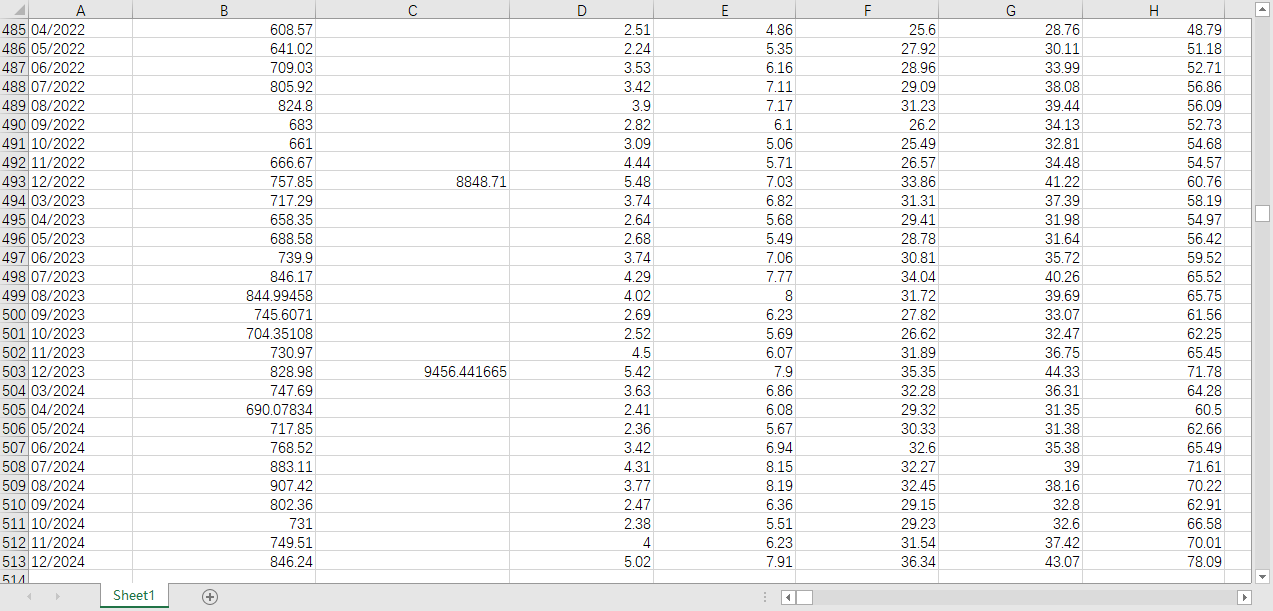
Task: Click cell with value 43.07
Action: click(1010, 562)
